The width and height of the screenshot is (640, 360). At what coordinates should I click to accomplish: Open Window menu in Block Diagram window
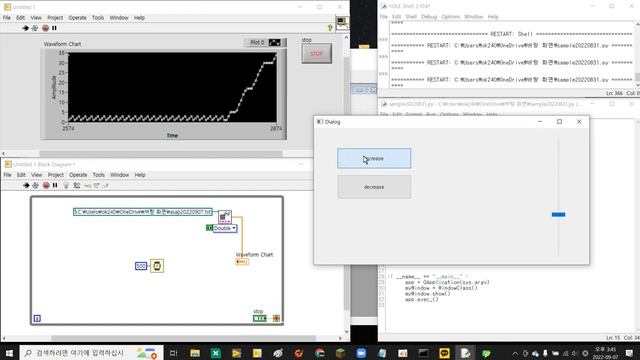[x=120, y=175]
